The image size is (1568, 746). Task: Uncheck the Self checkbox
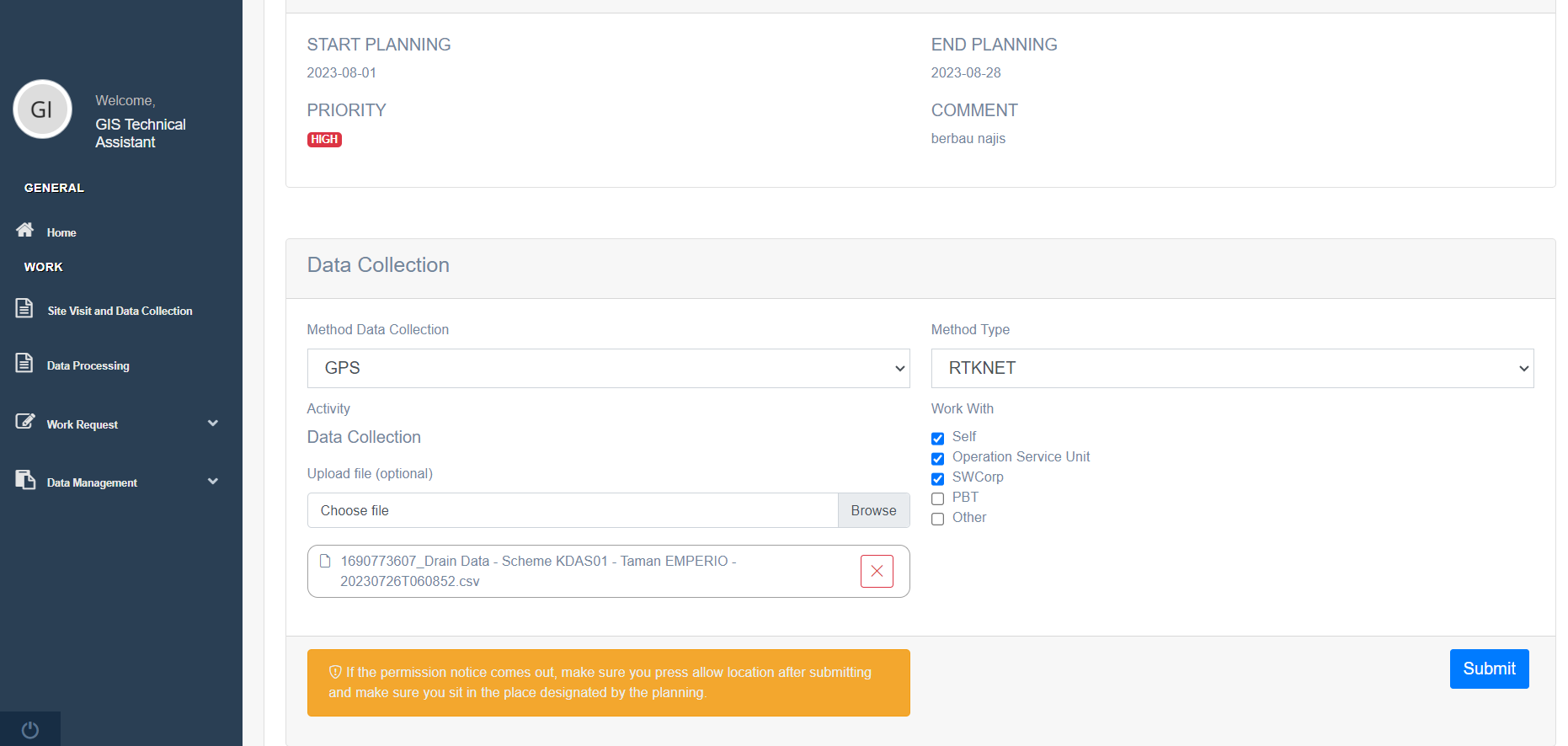pos(937,438)
